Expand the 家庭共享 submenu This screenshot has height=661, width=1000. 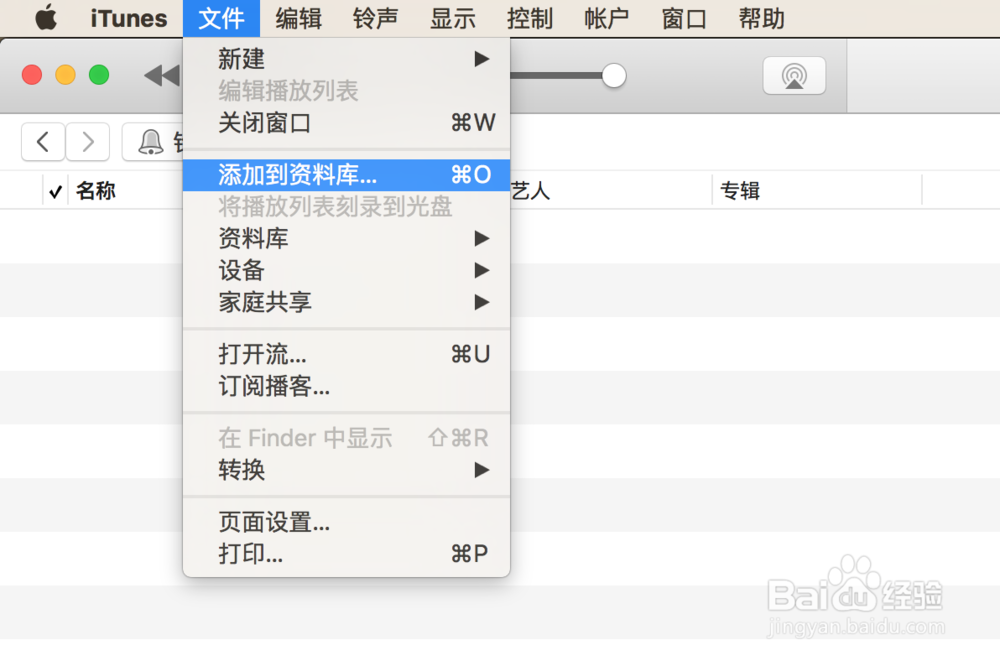(265, 302)
